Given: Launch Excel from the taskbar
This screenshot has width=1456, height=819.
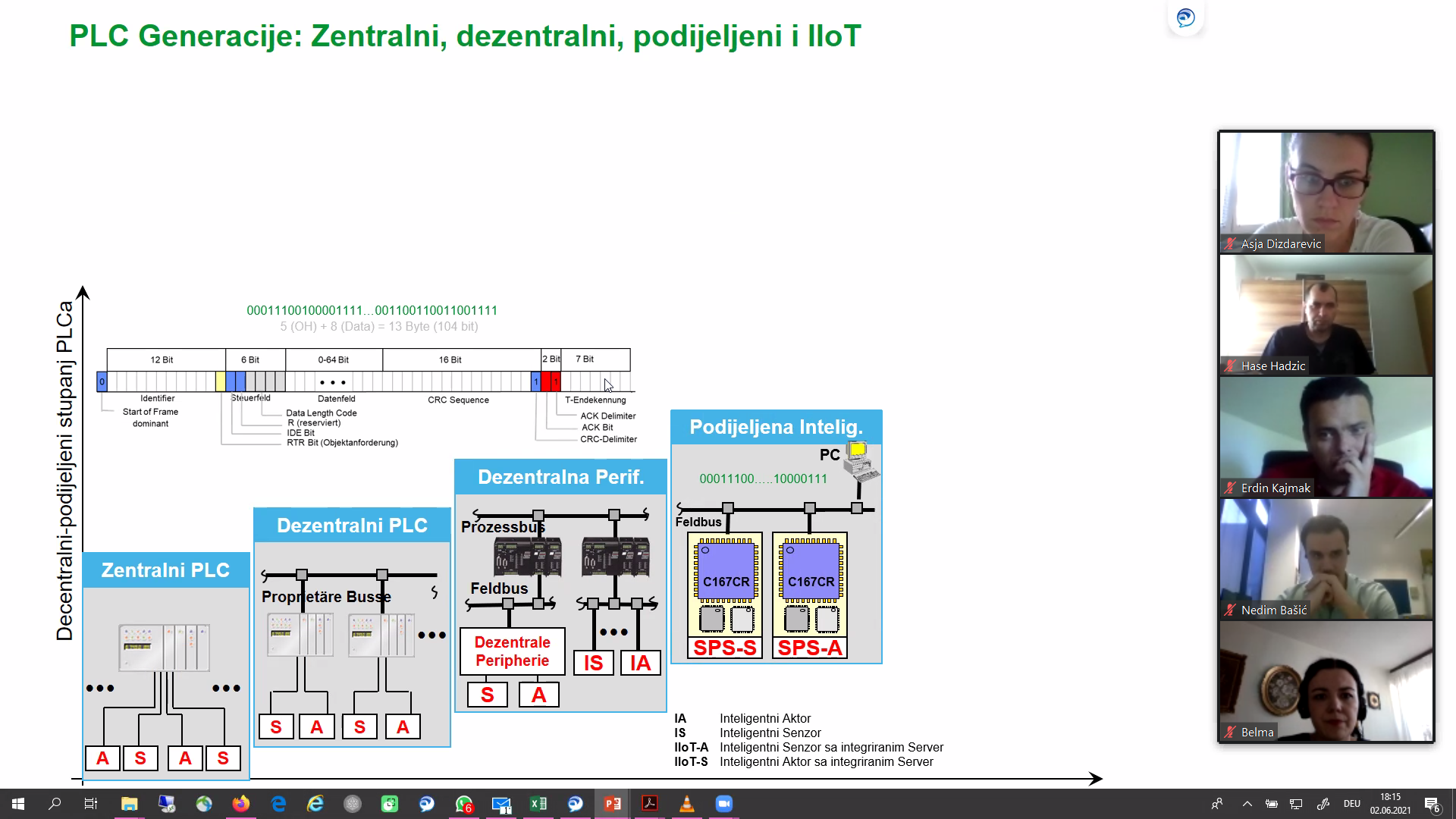Looking at the screenshot, I should click(538, 804).
